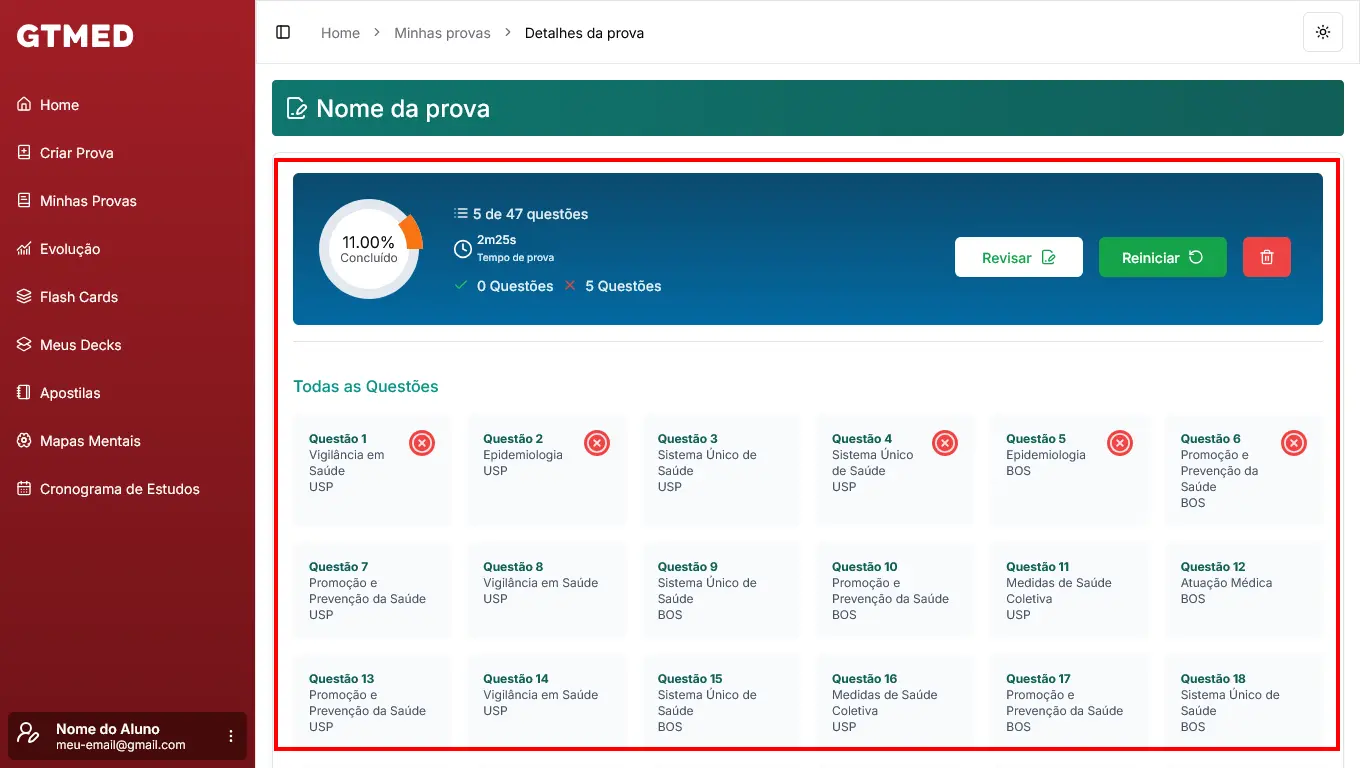
Task: Go to Criar Prova in sidebar
Action: [x=76, y=153]
